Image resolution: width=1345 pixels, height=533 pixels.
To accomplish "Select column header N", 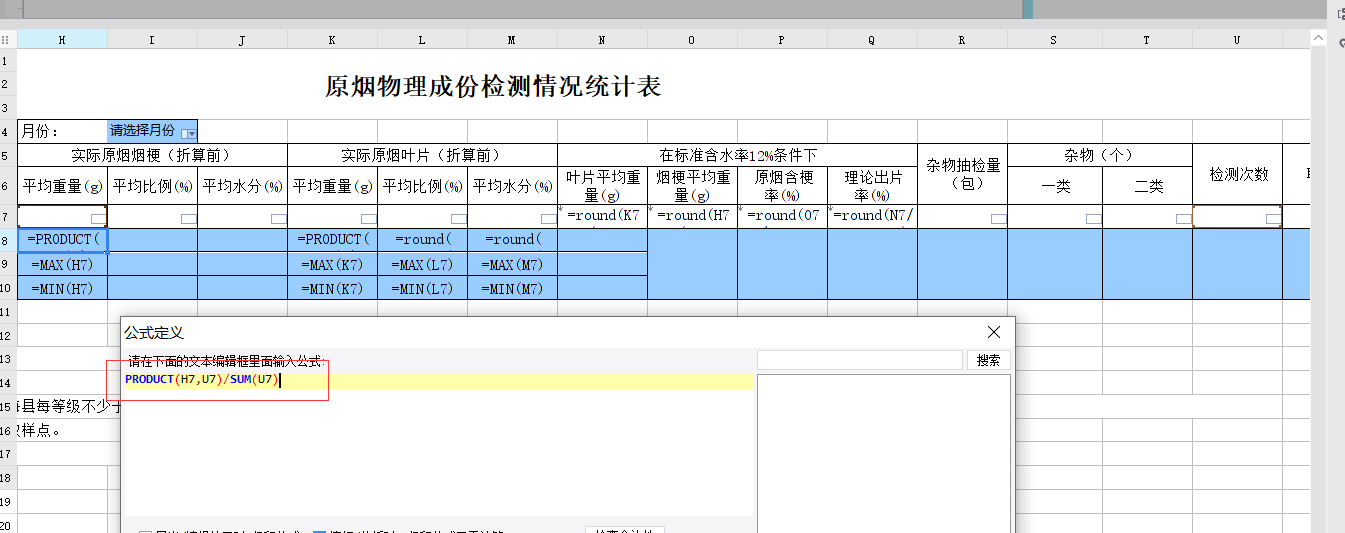I will tap(602, 39).
